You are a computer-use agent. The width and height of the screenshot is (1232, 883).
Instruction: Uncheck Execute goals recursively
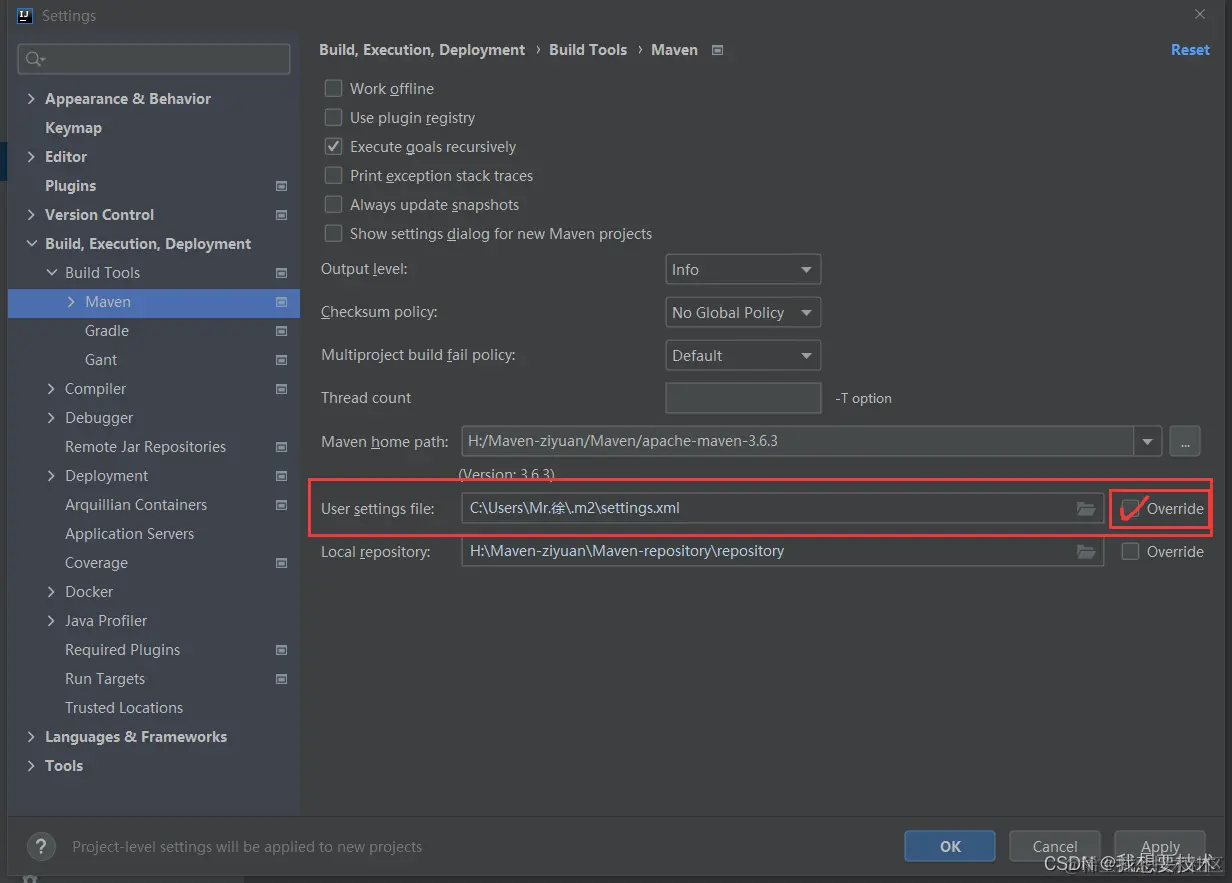click(x=333, y=147)
